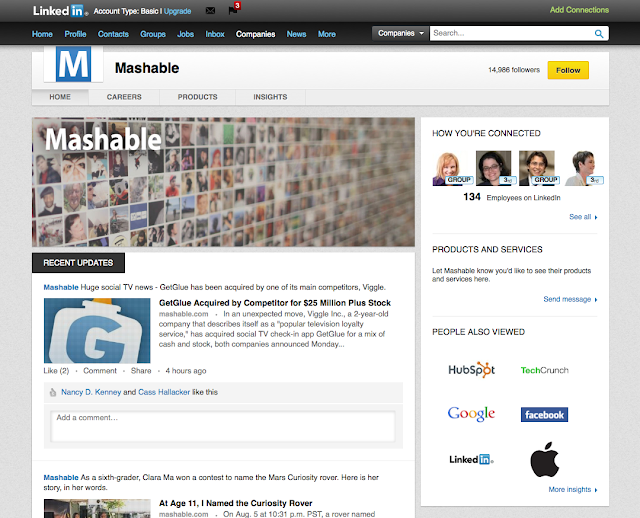Open Jobs in the navigation bar
The width and height of the screenshot is (640, 518).
pyautogui.click(x=187, y=34)
